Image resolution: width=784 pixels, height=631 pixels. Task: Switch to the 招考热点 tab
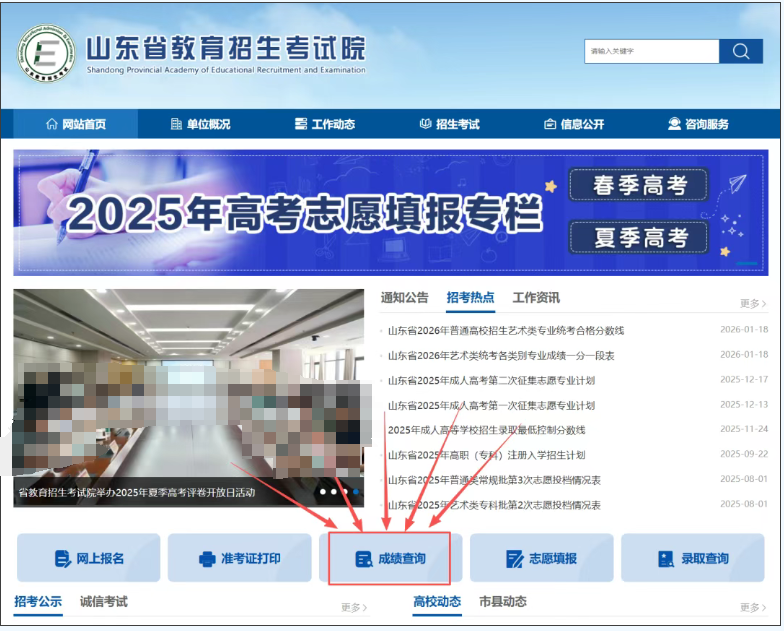pyautogui.click(x=470, y=298)
